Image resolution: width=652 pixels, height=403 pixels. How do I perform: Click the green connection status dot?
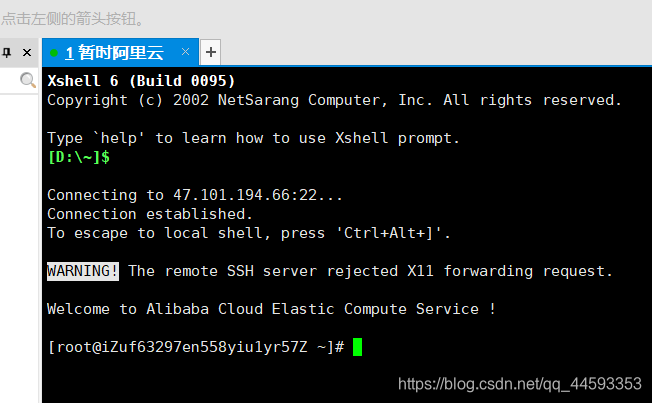(x=54, y=52)
